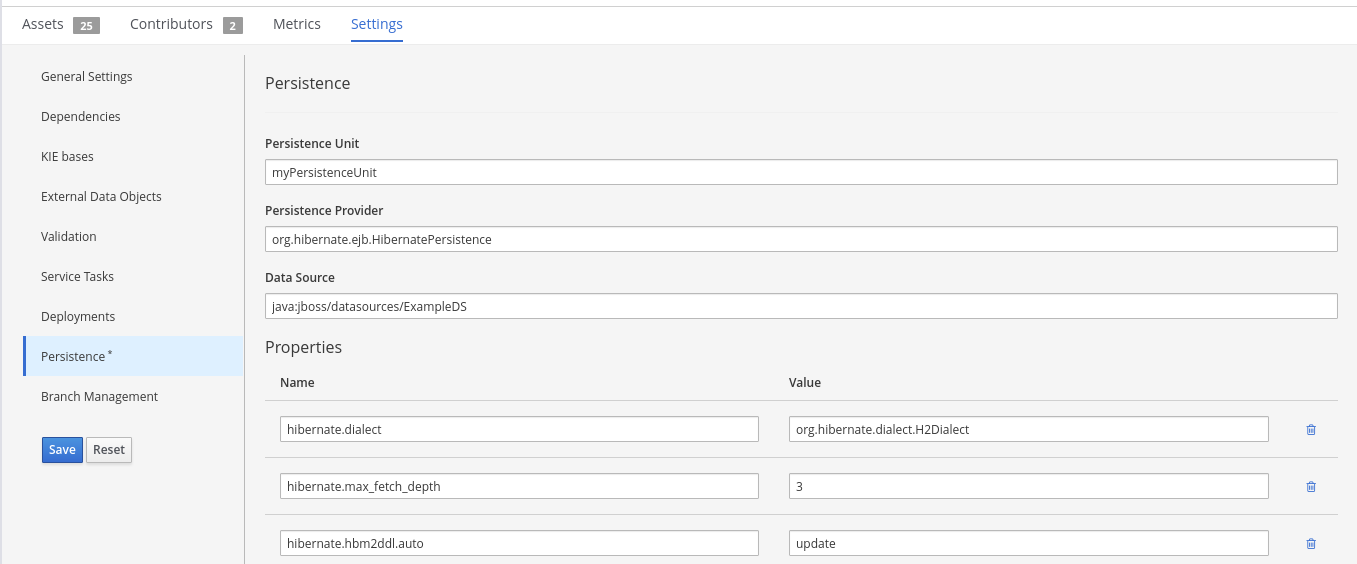Open General Settings section
The height and width of the screenshot is (564, 1357).
click(87, 77)
